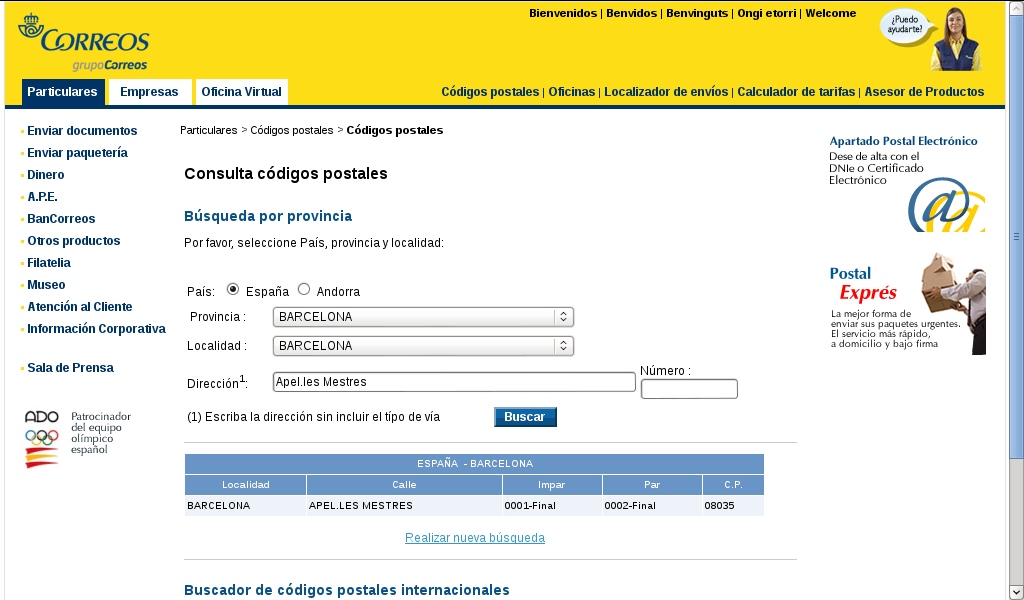Click the 0001-Final Impar cell
This screenshot has width=1024, height=600.
(x=552, y=505)
